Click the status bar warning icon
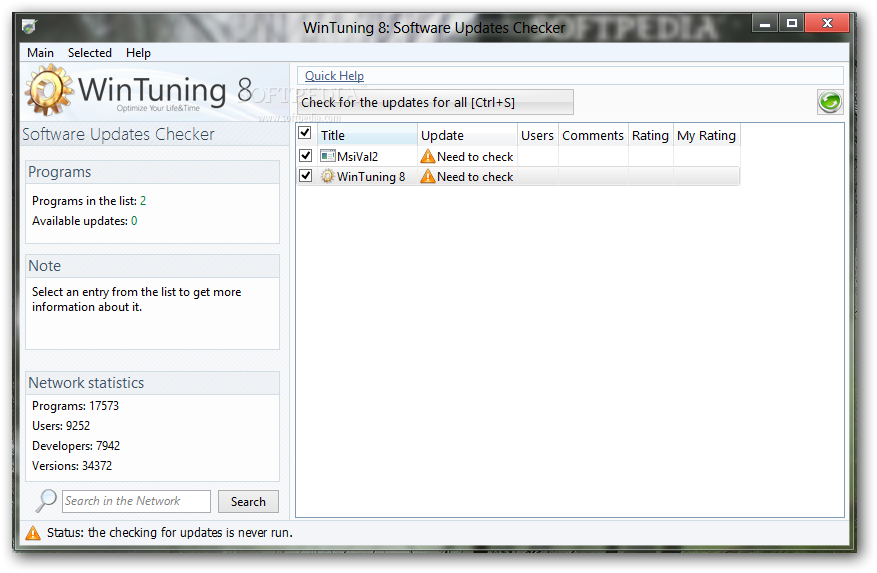The image size is (877, 573). click(33, 533)
